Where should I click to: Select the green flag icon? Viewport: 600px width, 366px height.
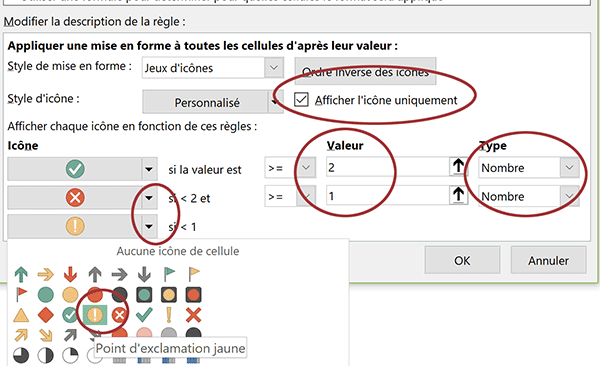click(169, 274)
